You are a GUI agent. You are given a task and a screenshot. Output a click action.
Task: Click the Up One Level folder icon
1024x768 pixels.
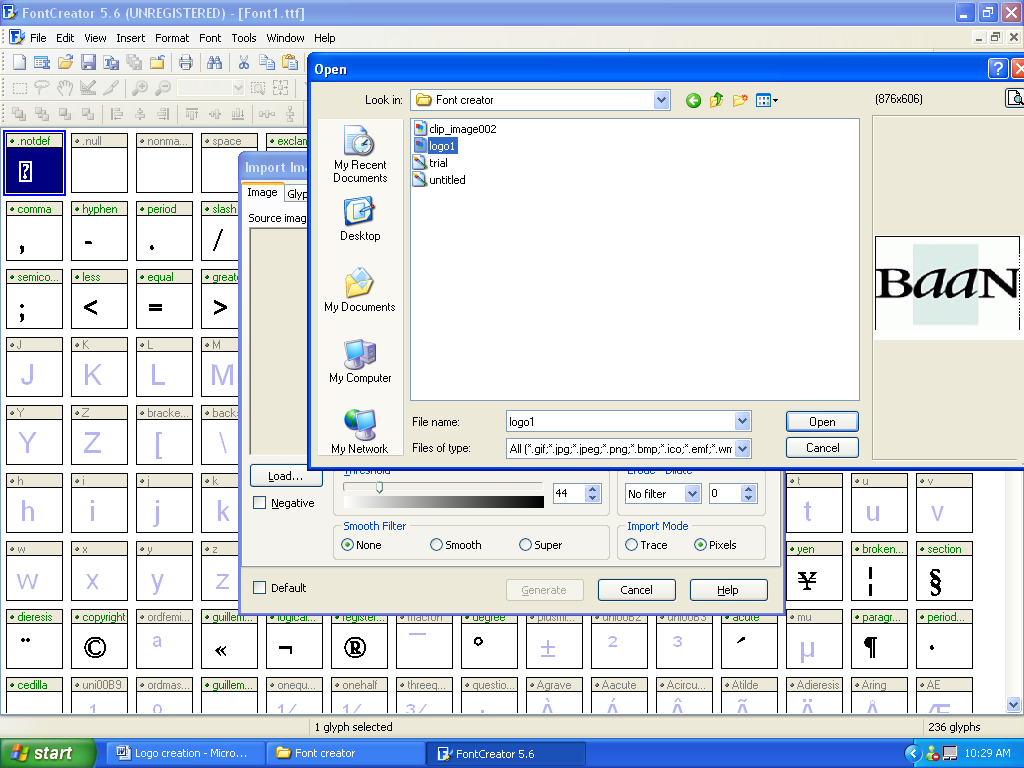point(716,100)
